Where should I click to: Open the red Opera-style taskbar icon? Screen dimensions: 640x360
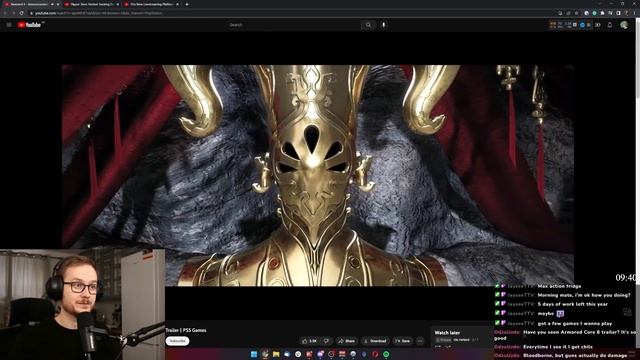[375, 354]
